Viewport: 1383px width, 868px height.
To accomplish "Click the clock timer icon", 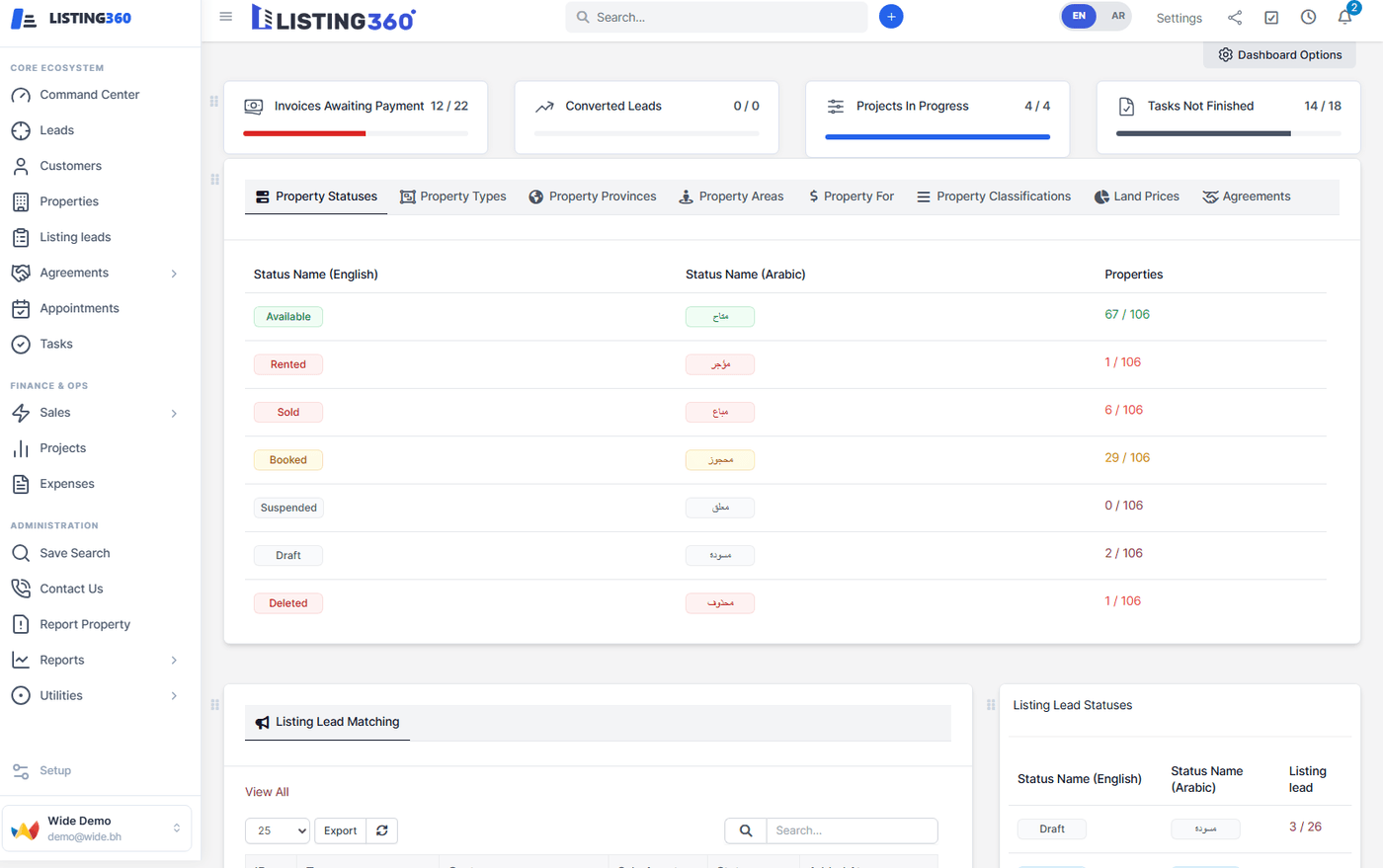I will (x=1308, y=18).
